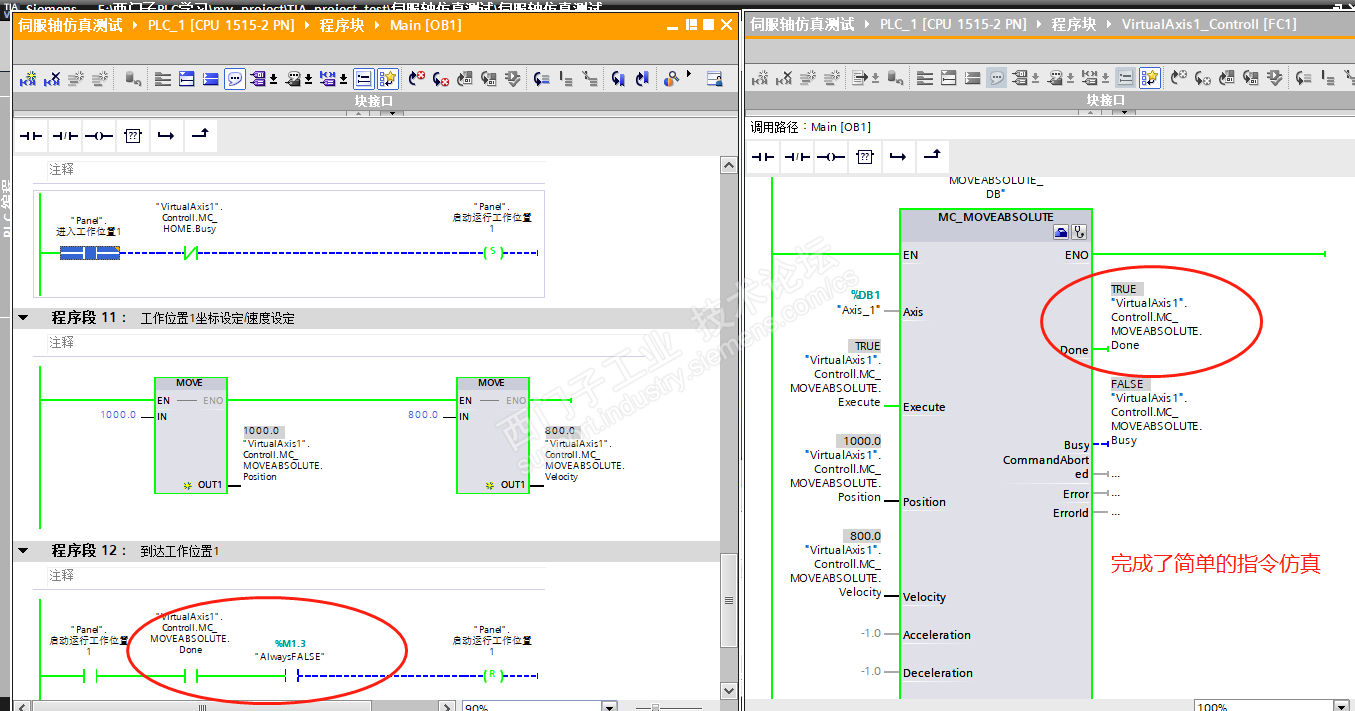
Task: Insert coil instruction in Main window favorites
Action: coord(99,135)
